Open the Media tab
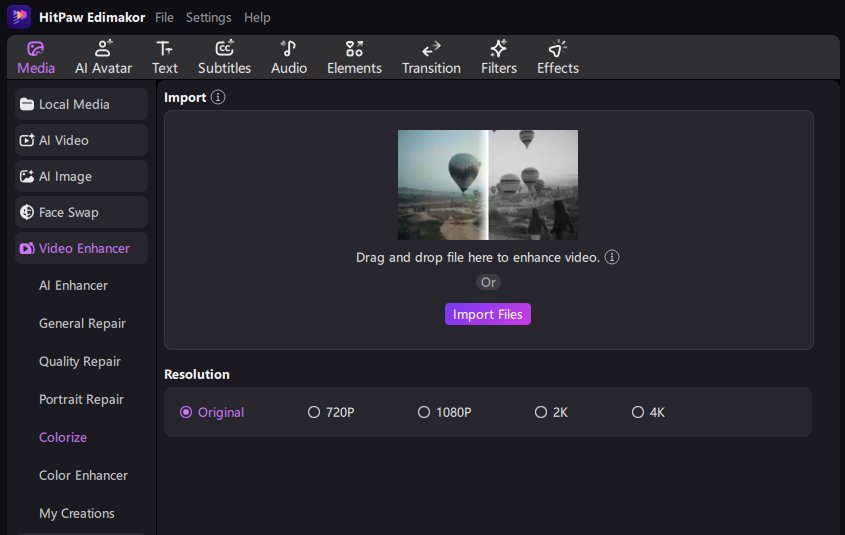The image size is (845, 535). [x=36, y=57]
